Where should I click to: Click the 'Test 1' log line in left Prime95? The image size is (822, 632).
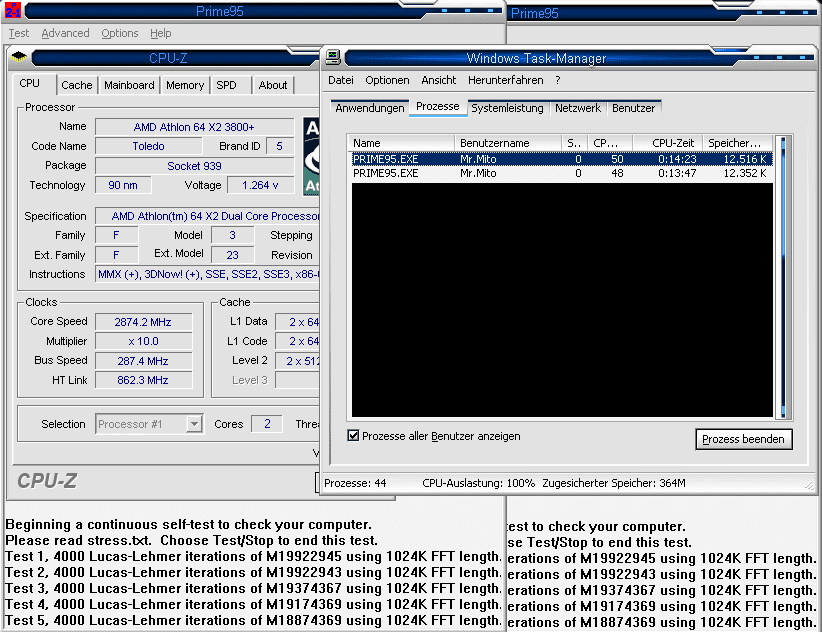point(253,557)
